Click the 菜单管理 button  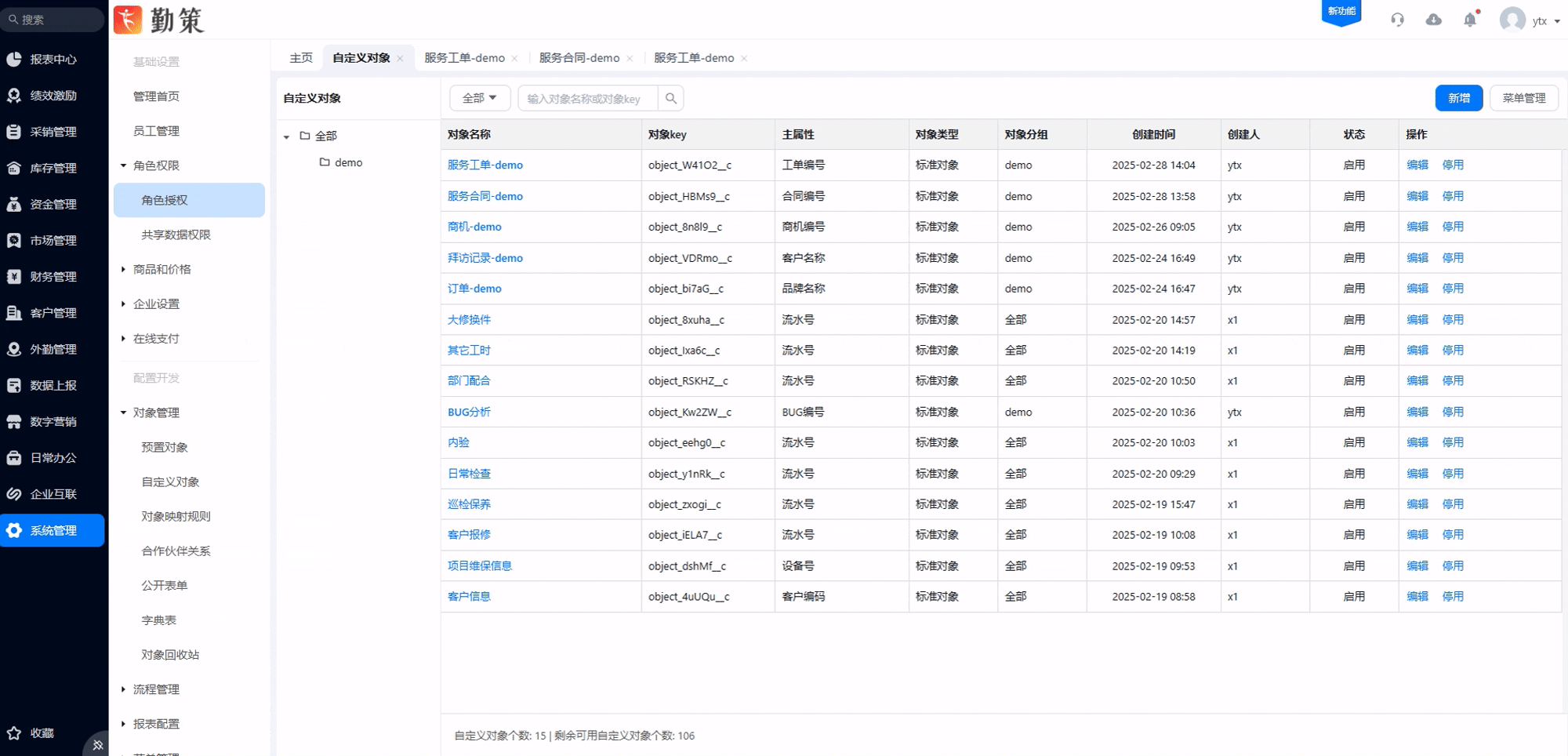click(x=1523, y=98)
